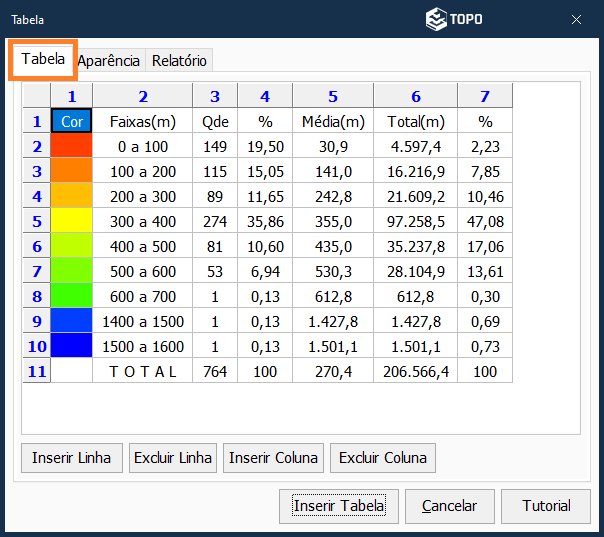Select the orange swatch for 100 a 200
Screen dimensions: 604x537
click(x=72, y=170)
